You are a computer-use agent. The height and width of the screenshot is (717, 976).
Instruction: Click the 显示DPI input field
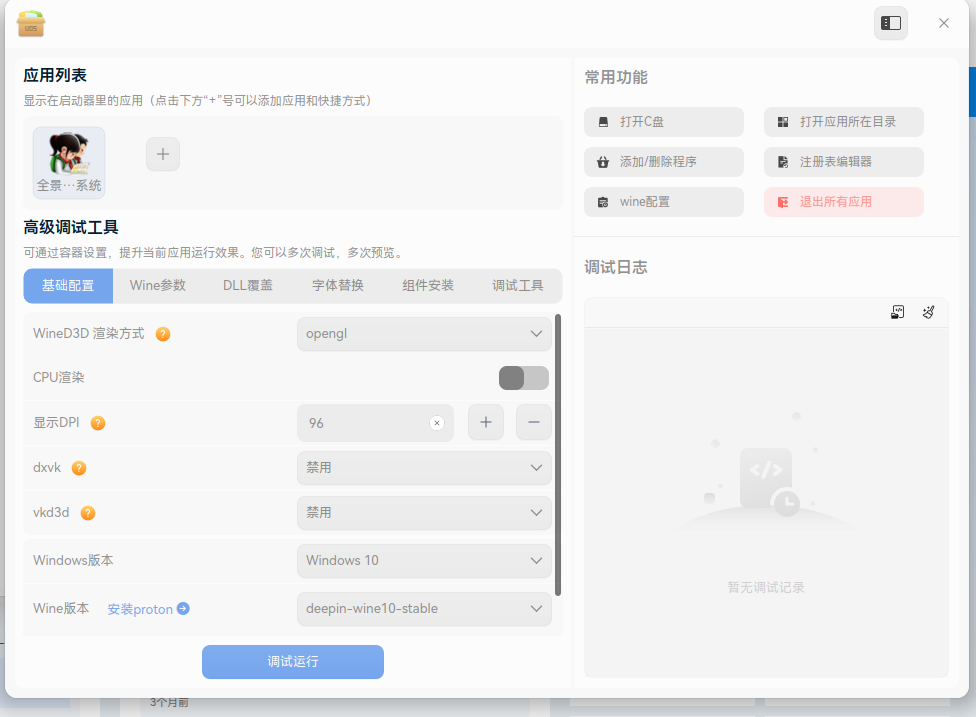pos(375,423)
